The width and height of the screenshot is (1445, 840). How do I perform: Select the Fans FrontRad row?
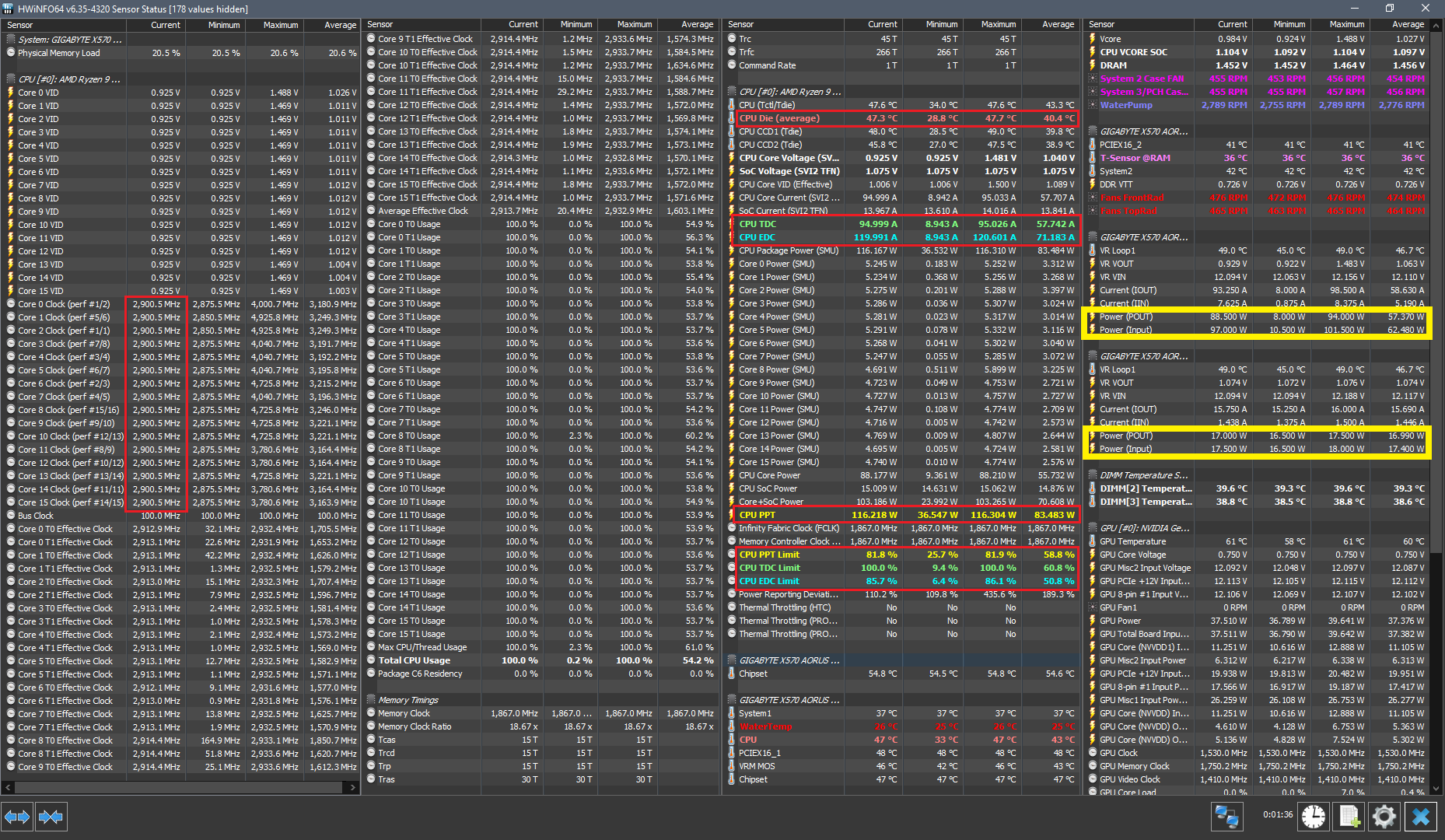click(x=1258, y=198)
